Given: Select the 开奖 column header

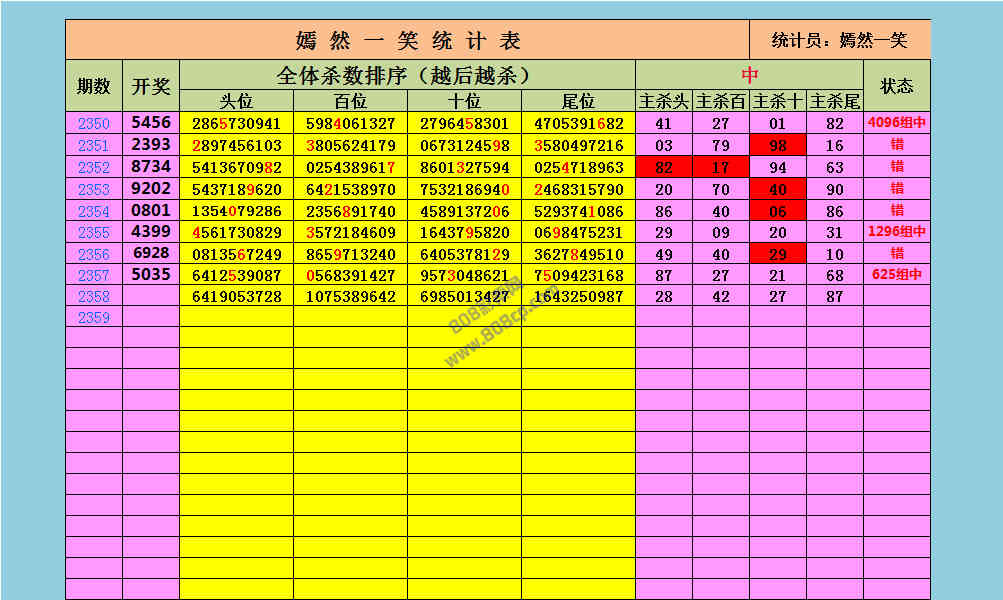Looking at the screenshot, I should (x=151, y=86).
